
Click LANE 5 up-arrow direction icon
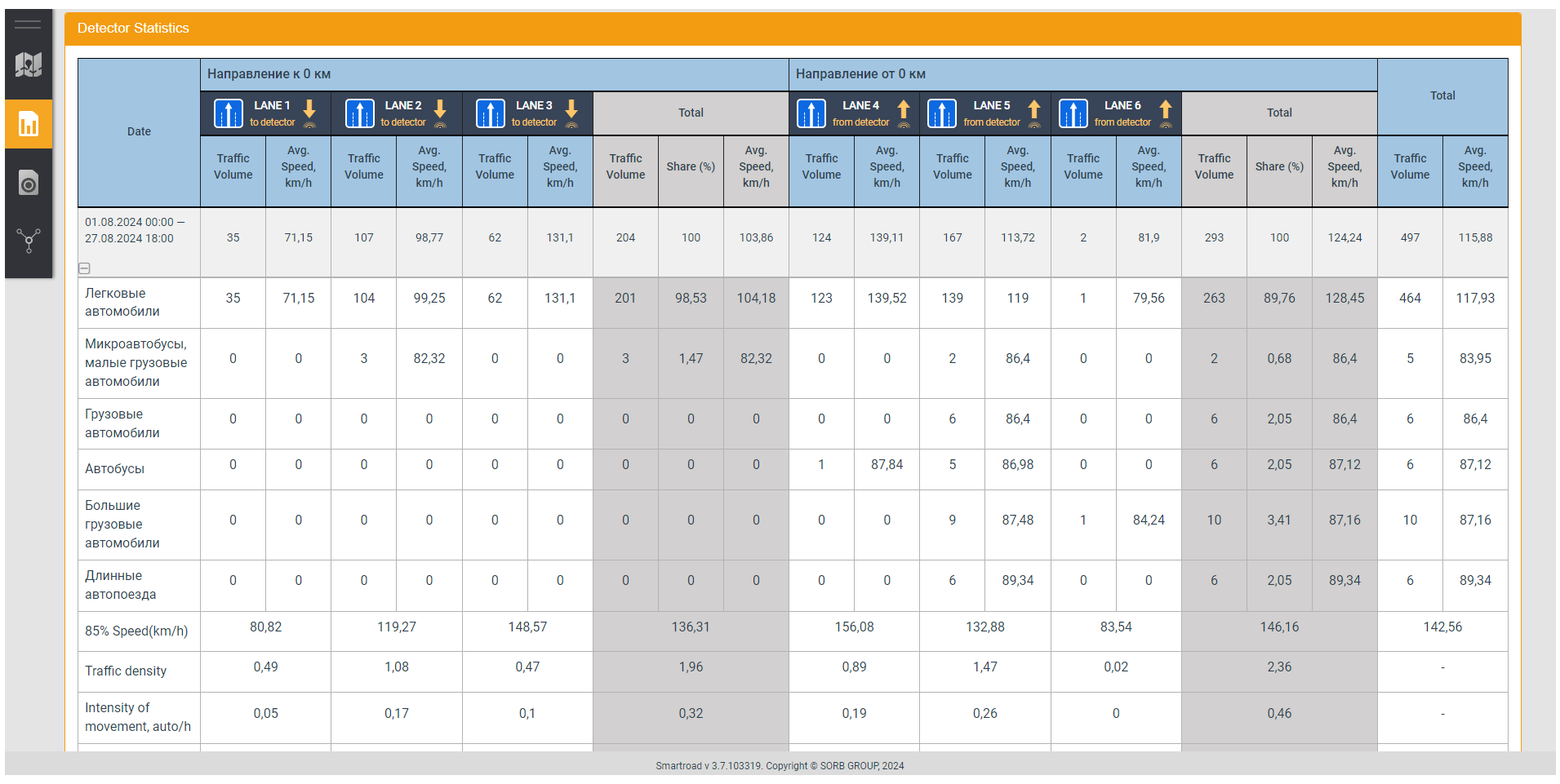click(1034, 113)
